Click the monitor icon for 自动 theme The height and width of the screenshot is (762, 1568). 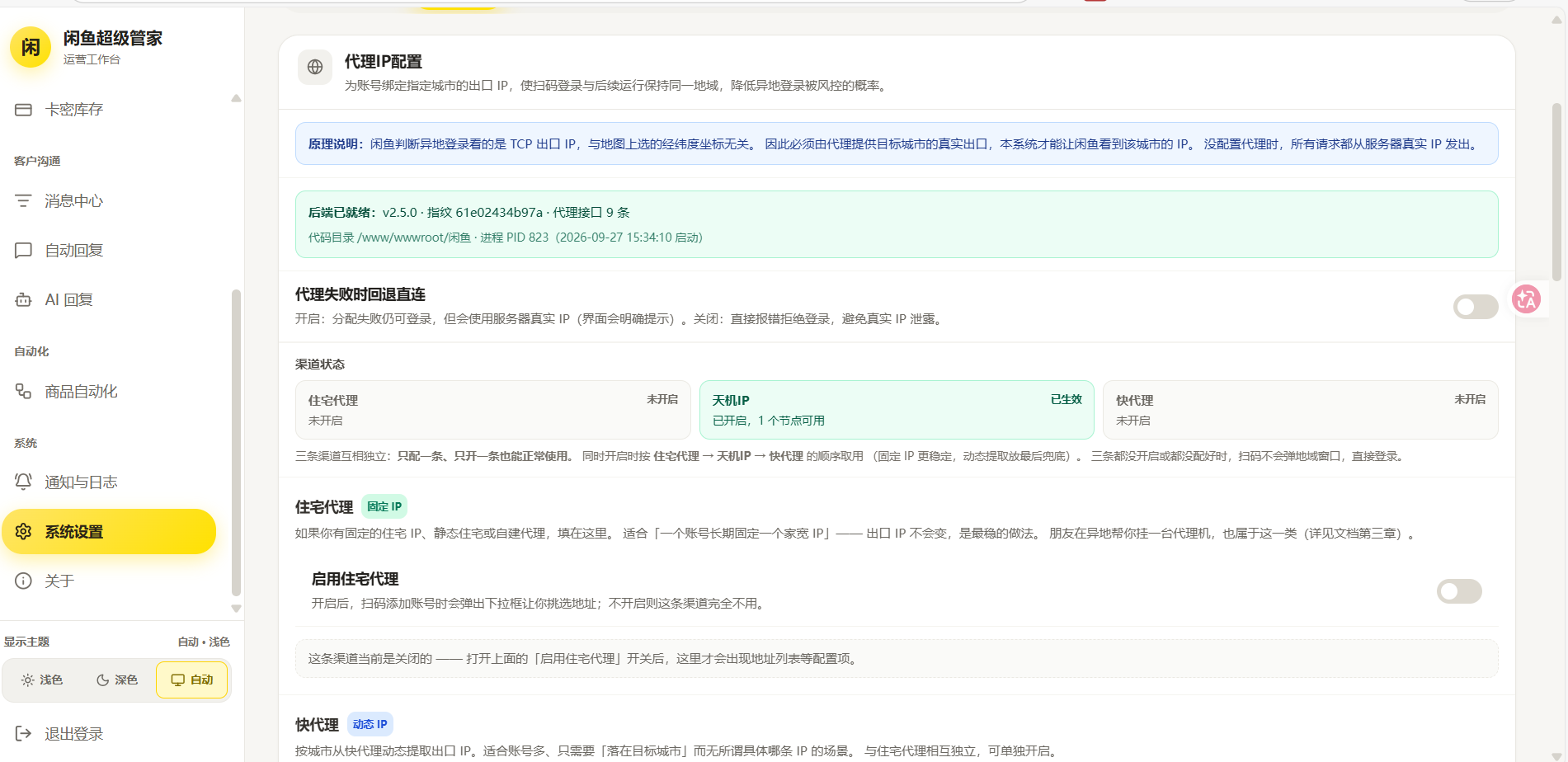(177, 680)
